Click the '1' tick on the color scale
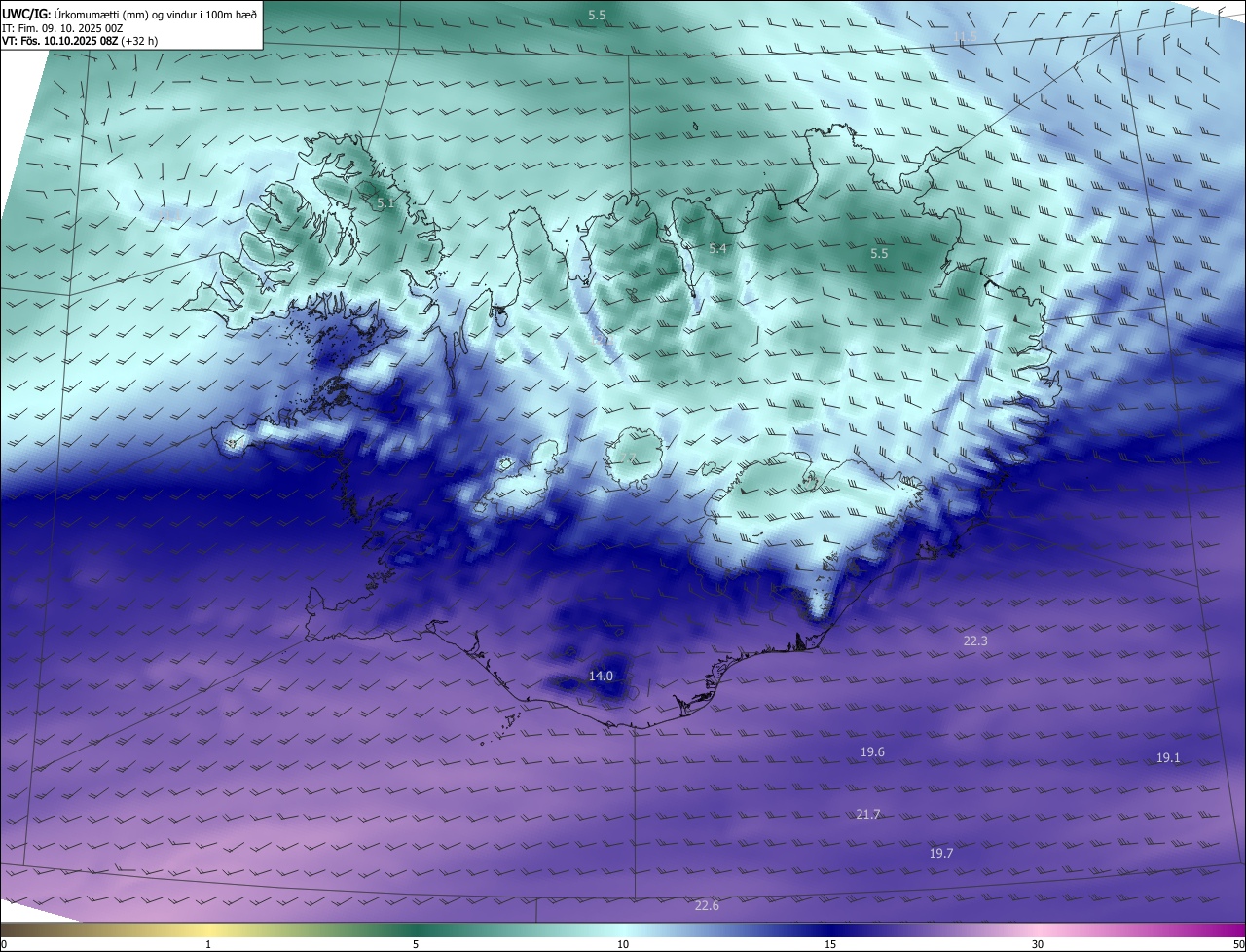 pyautogui.click(x=208, y=944)
